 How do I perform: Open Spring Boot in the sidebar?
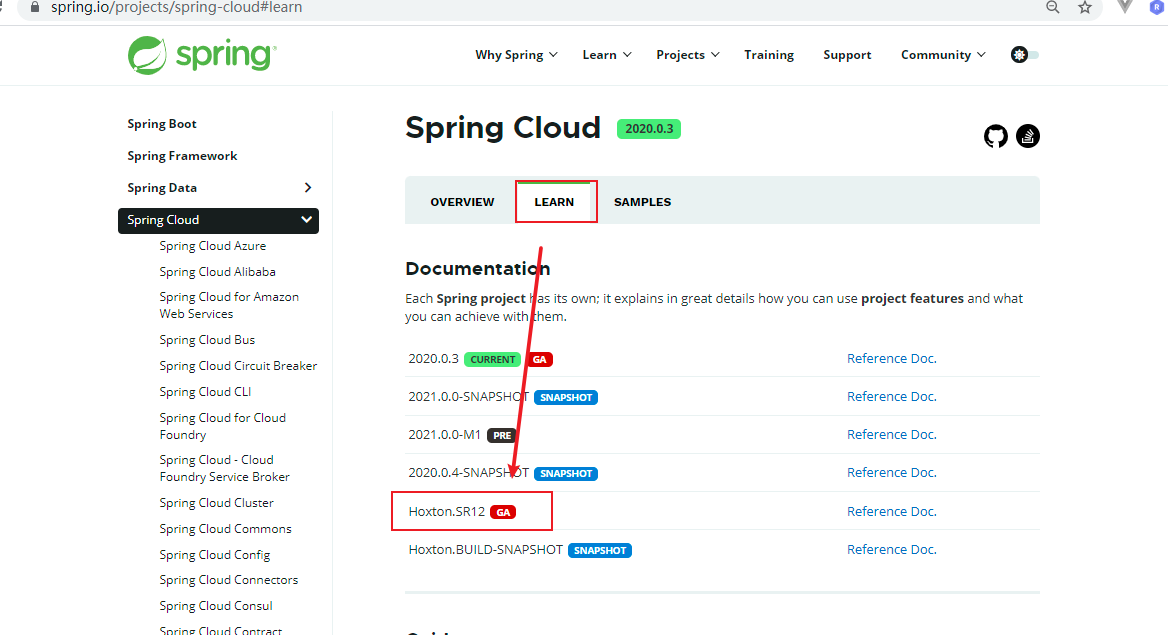pyautogui.click(x=162, y=124)
